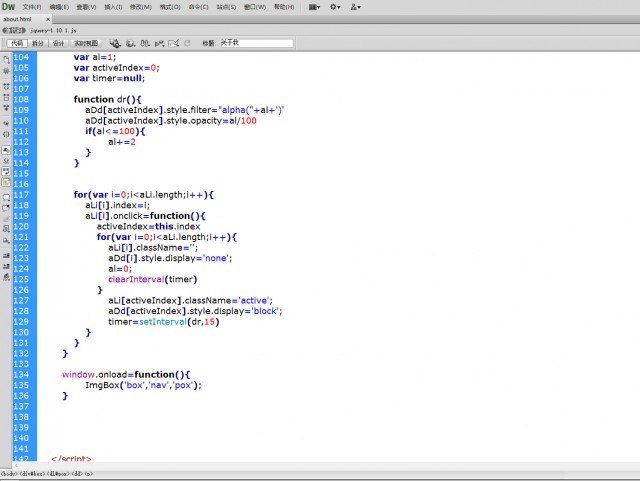The image size is (640, 481).
Task: Open the workspace Layout dropdown
Action: click(314, 7)
